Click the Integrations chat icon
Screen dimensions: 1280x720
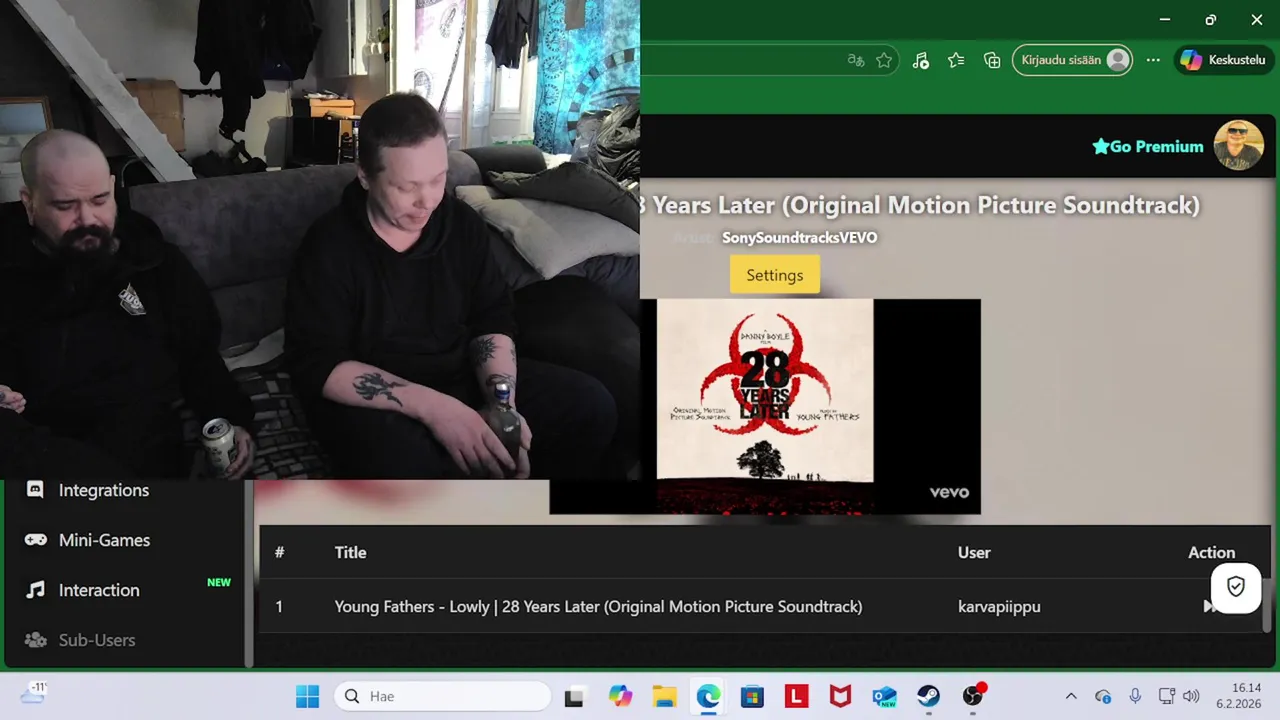click(x=35, y=490)
